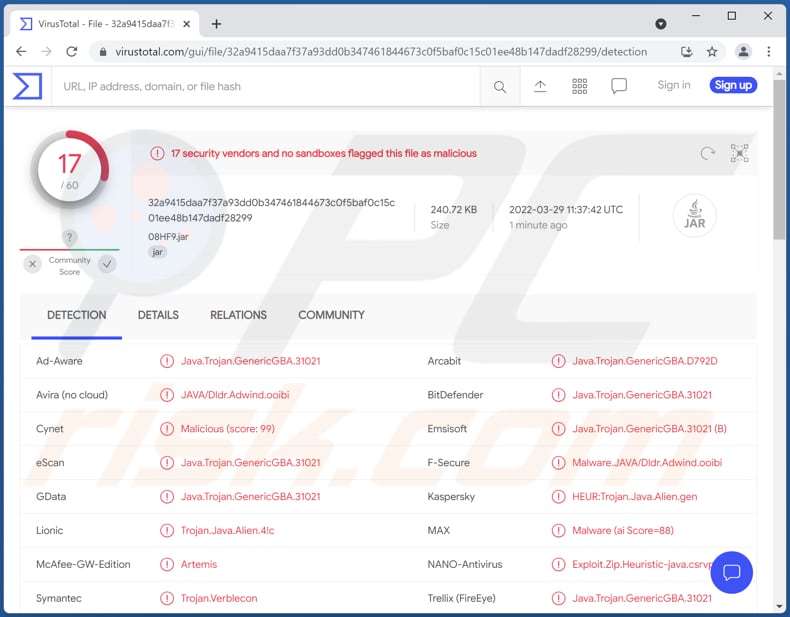This screenshot has width=790, height=617.
Task: Bookmark this page with star icon
Action: [x=712, y=52]
